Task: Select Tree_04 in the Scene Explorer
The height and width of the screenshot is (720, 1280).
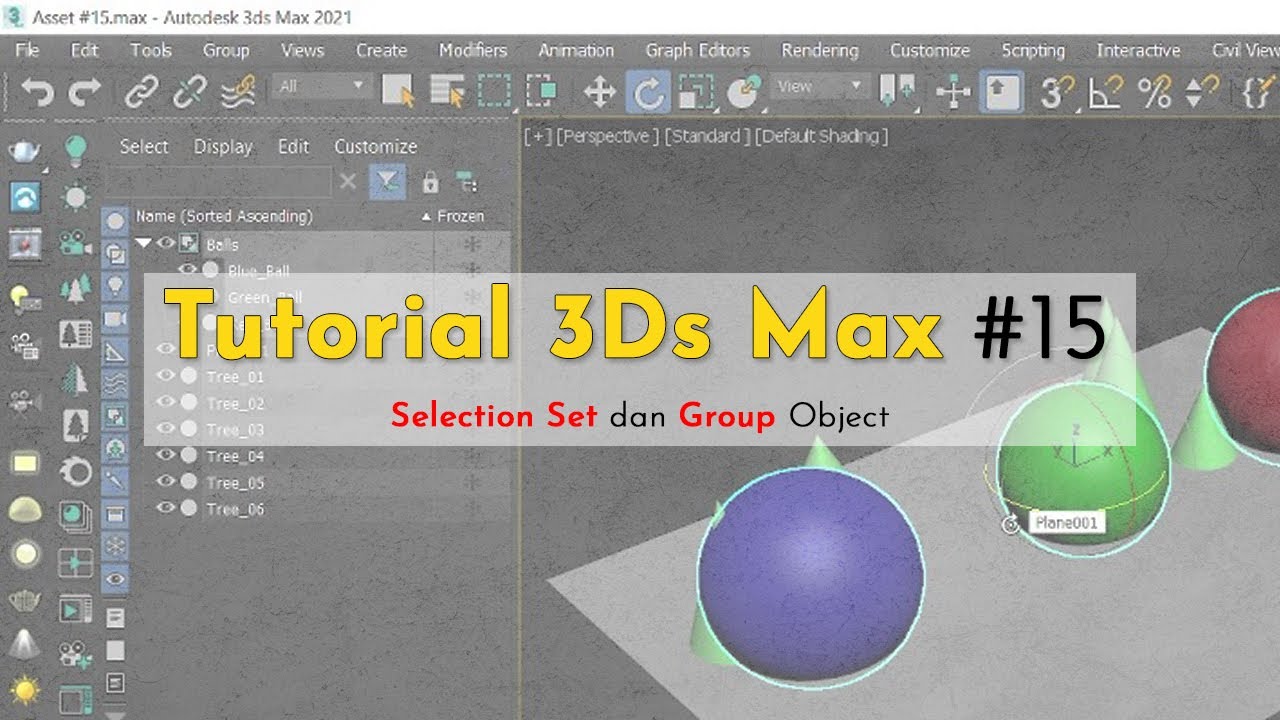Action: (235, 456)
